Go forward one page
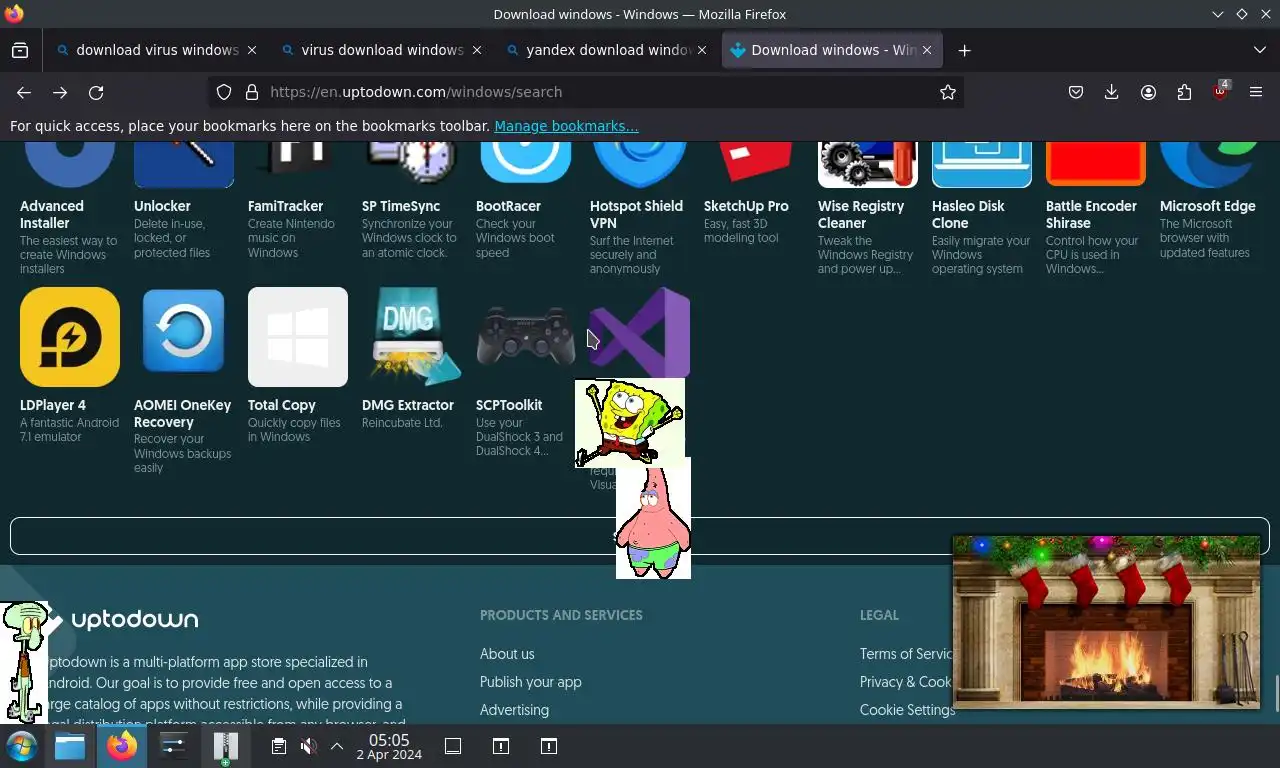This screenshot has width=1280, height=768. click(x=60, y=92)
